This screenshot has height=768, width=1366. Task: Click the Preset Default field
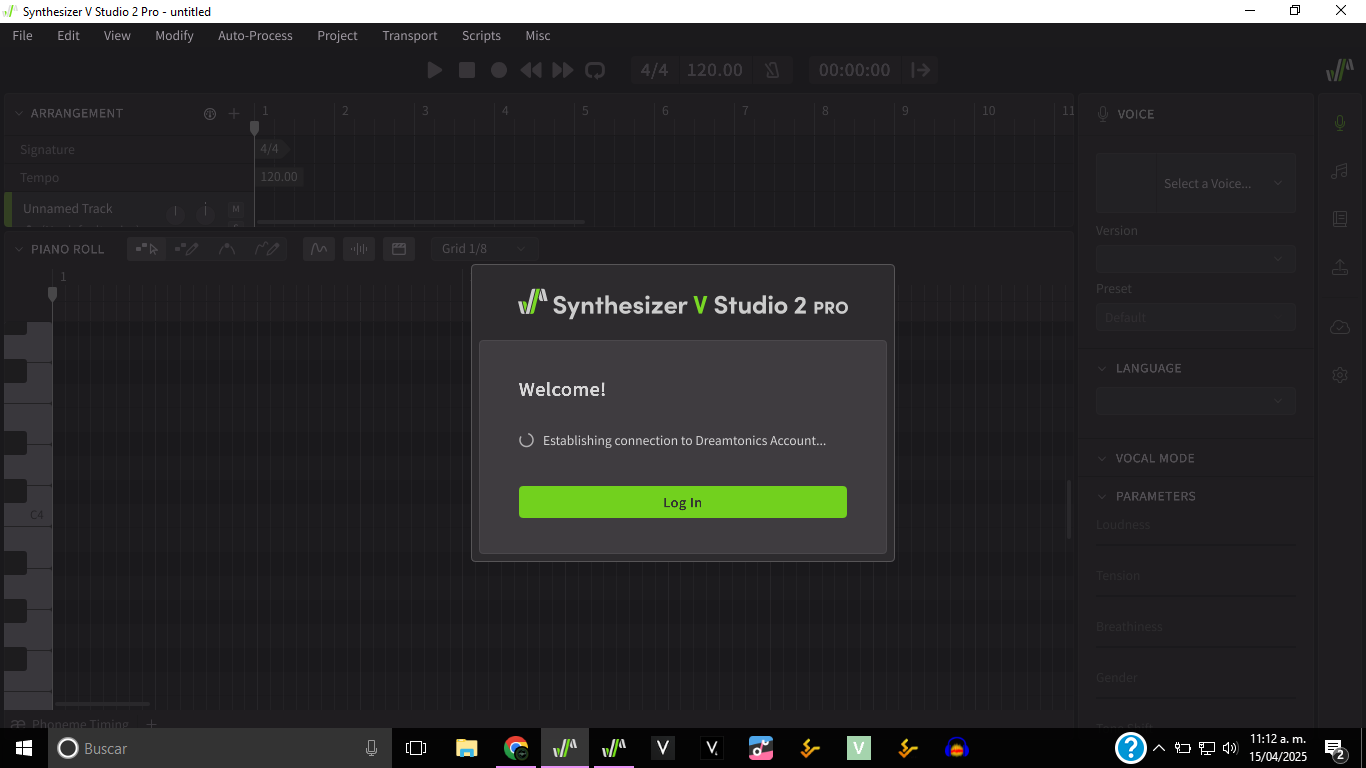(x=1196, y=317)
